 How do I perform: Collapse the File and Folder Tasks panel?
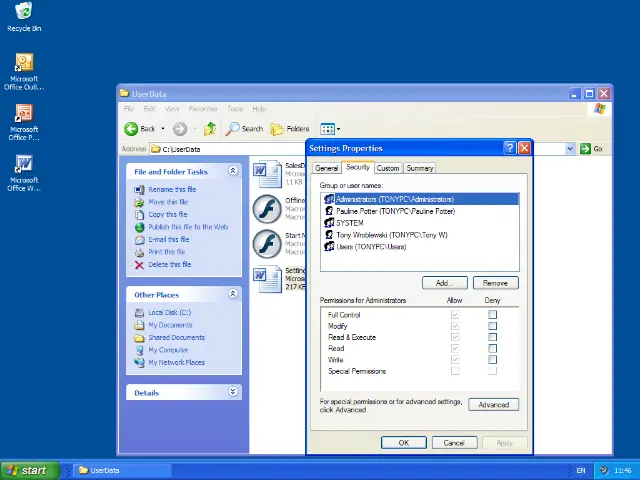[233, 171]
